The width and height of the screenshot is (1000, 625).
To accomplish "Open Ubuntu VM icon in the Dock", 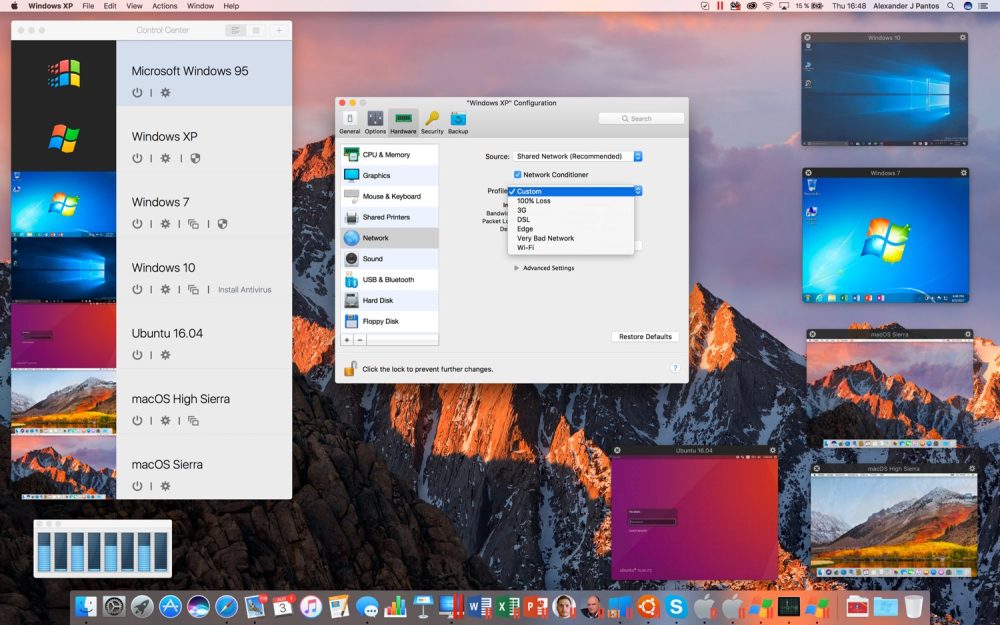I will pos(648,607).
